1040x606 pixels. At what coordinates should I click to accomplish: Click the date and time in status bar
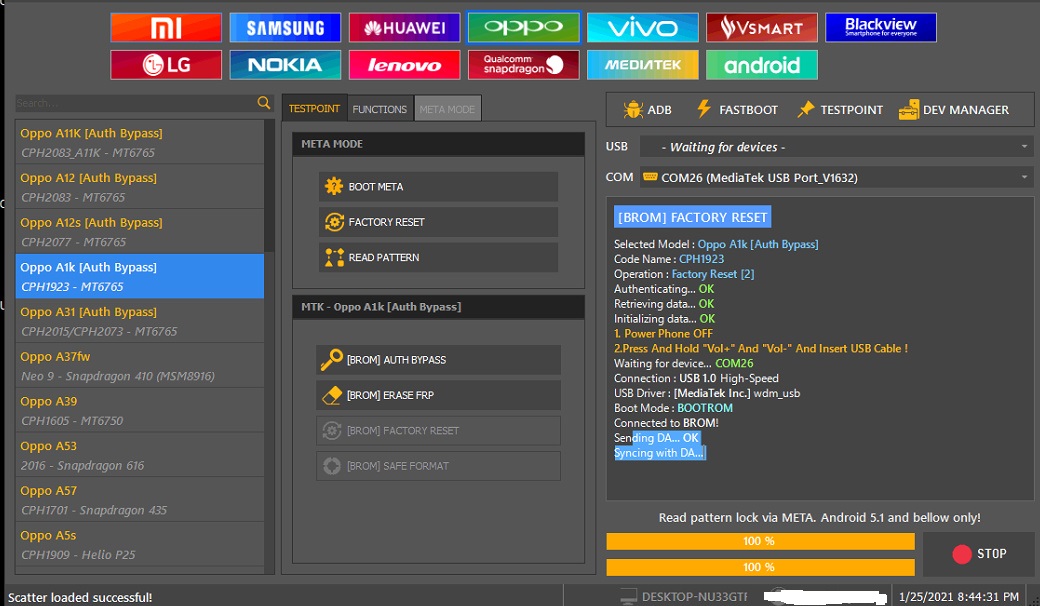pos(959,597)
